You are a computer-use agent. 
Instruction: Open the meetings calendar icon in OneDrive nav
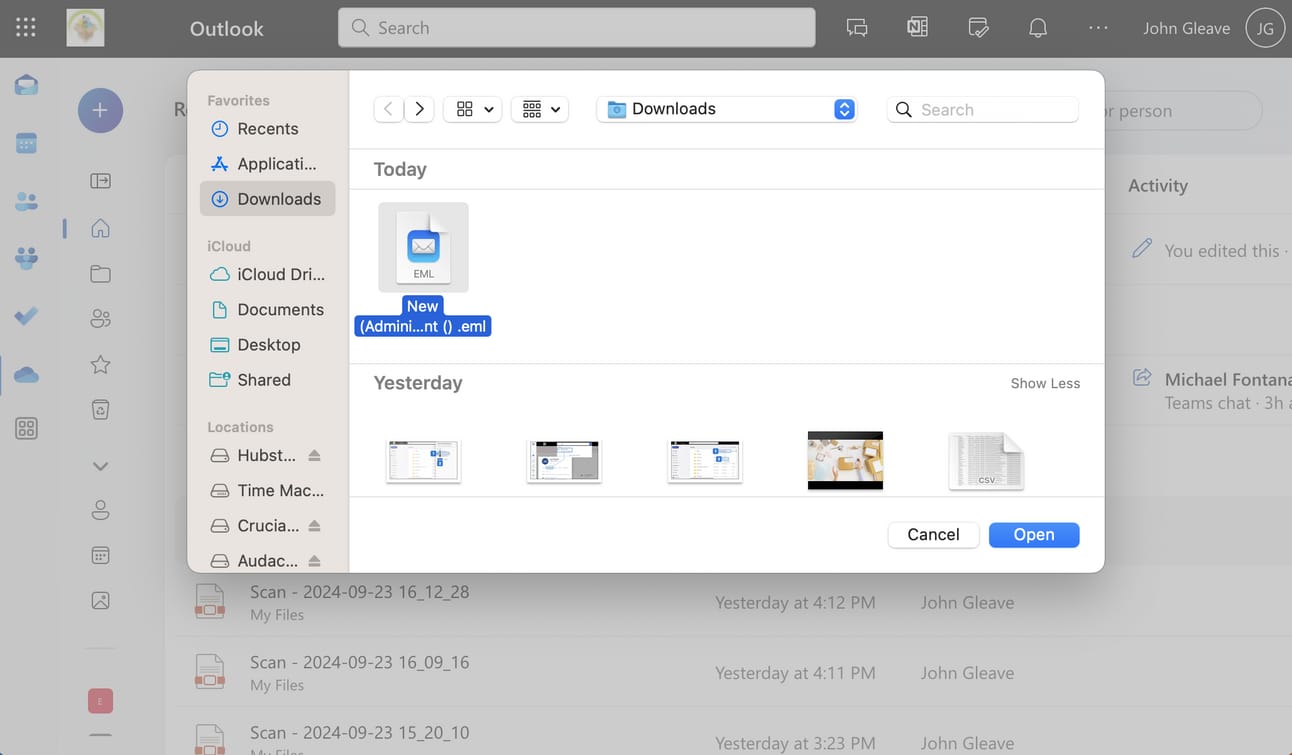pyautogui.click(x=100, y=555)
